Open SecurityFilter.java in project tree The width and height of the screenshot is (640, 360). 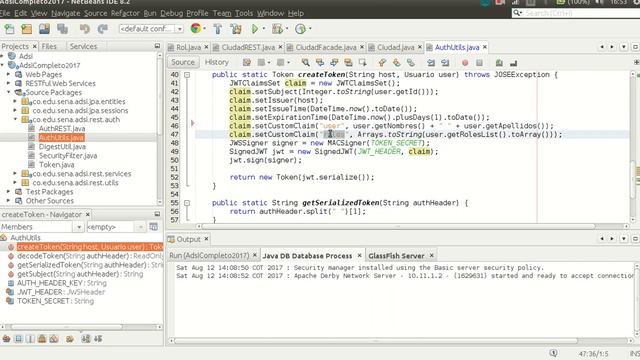[x=68, y=156]
